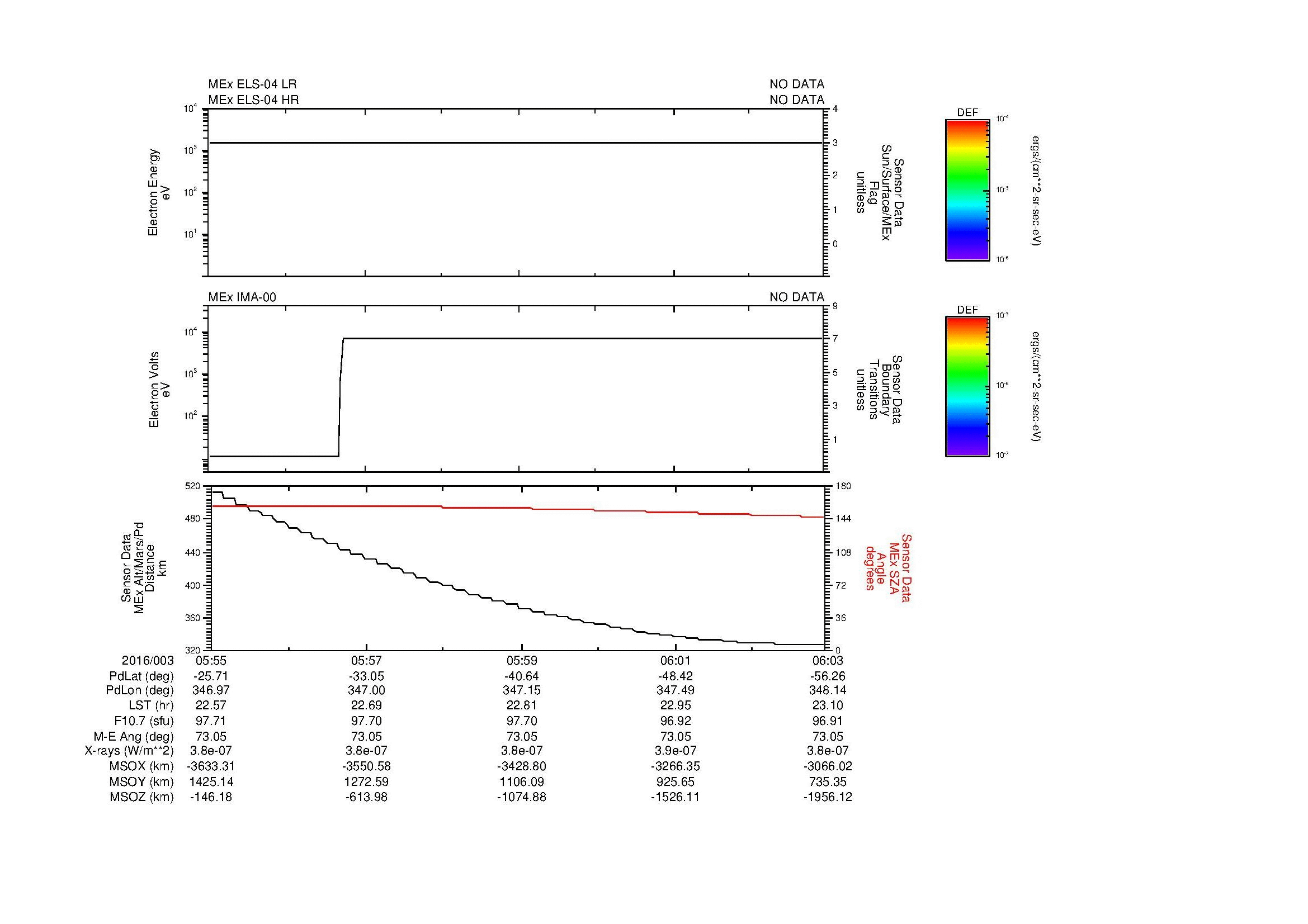Click the lower color bar's ergs/(cm**2-sr-sec-eV) unit label
Screen dimensions: 1308x924
coord(1036,387)
